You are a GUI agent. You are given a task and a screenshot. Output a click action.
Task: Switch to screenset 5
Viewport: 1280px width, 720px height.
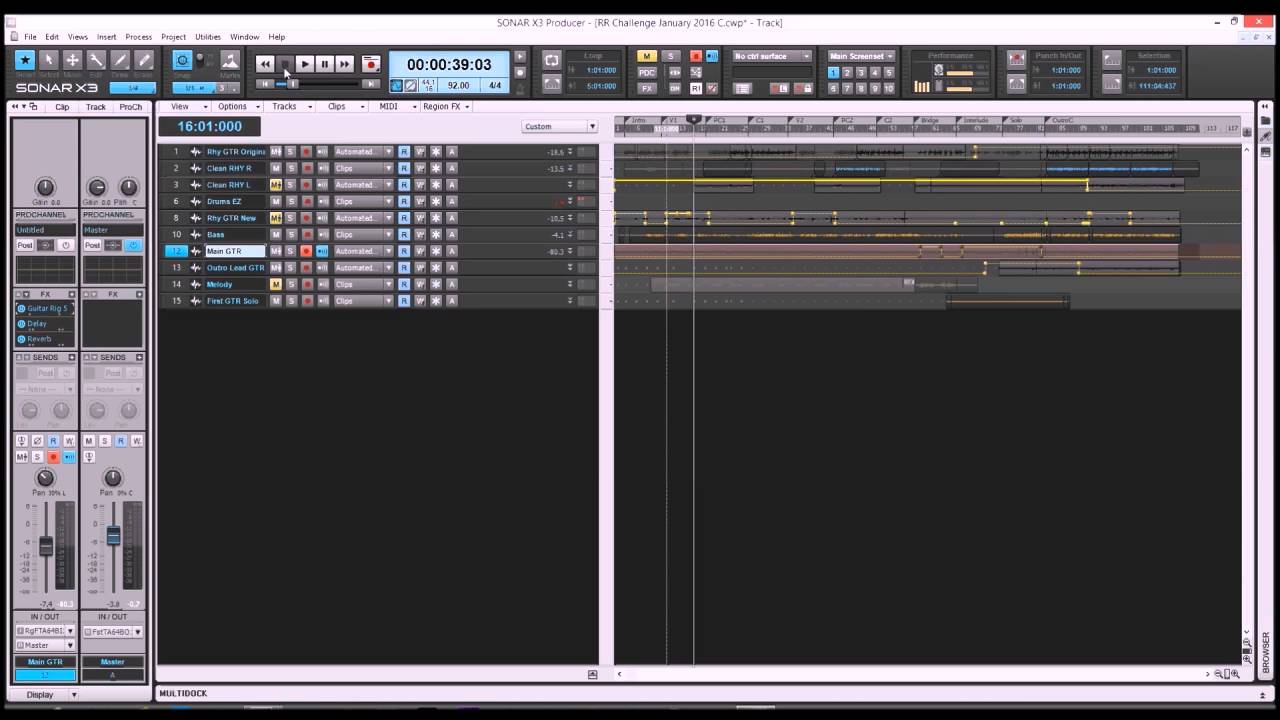tap(889, 72)
